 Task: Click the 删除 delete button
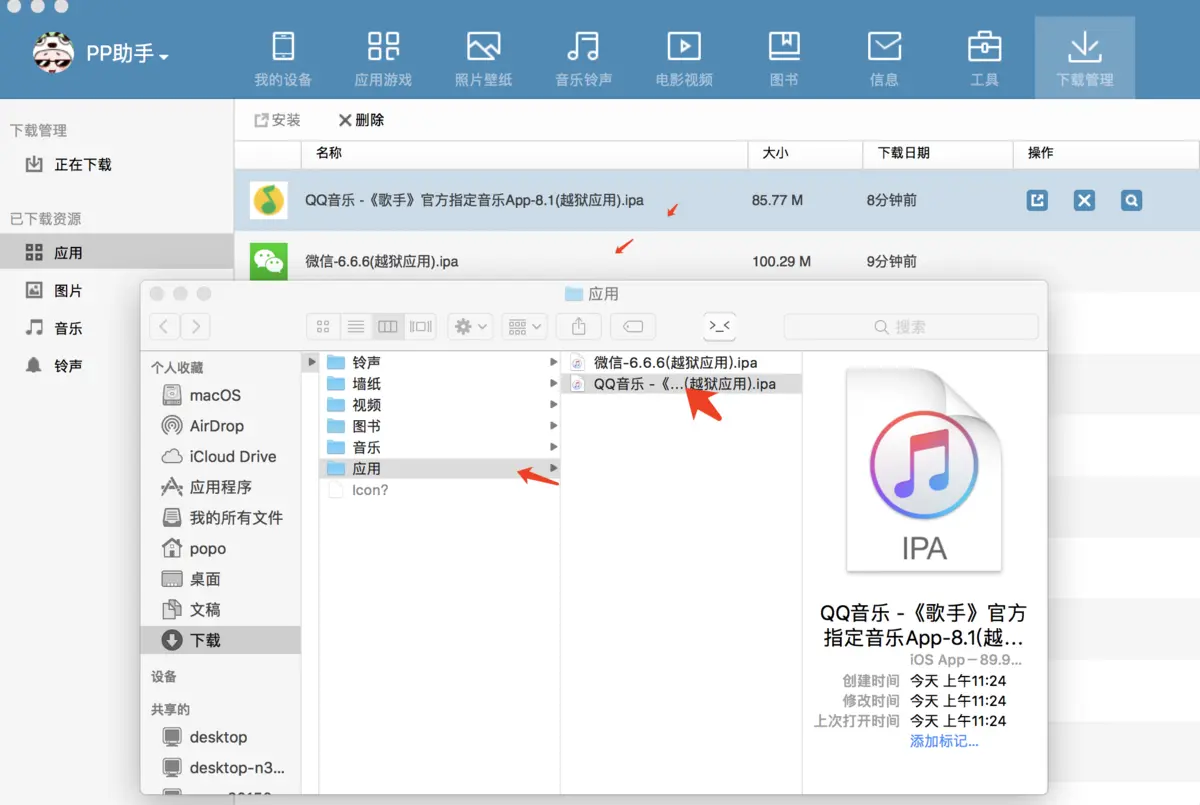pos(361,120)
